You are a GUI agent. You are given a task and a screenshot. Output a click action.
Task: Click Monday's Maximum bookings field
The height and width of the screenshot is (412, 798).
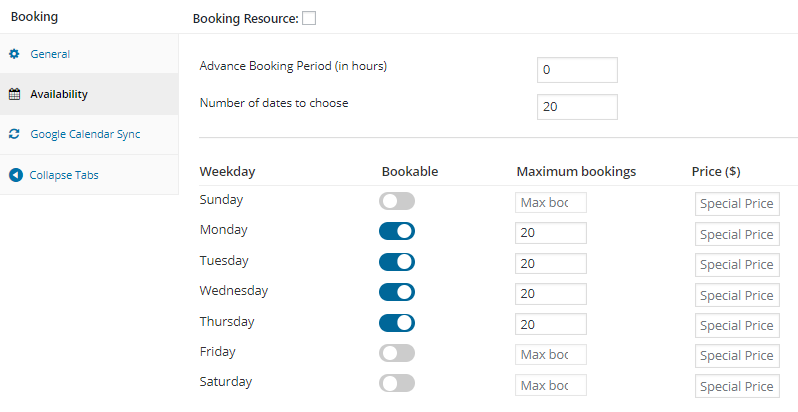click(550, 234)
